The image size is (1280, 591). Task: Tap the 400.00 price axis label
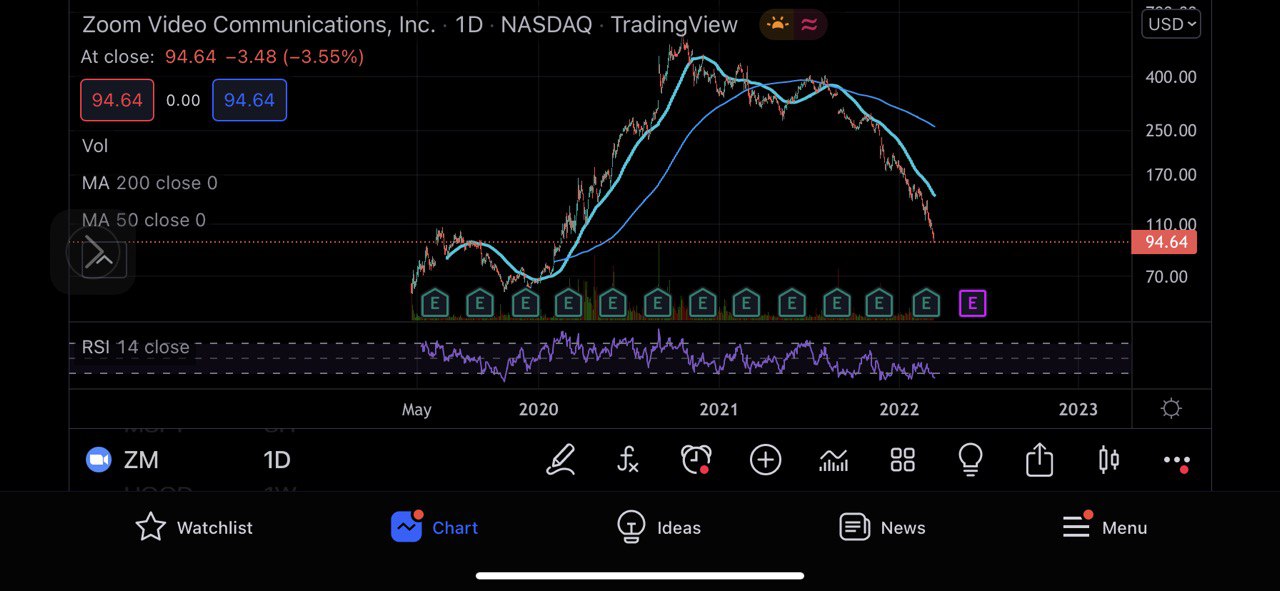[1171, 77]
